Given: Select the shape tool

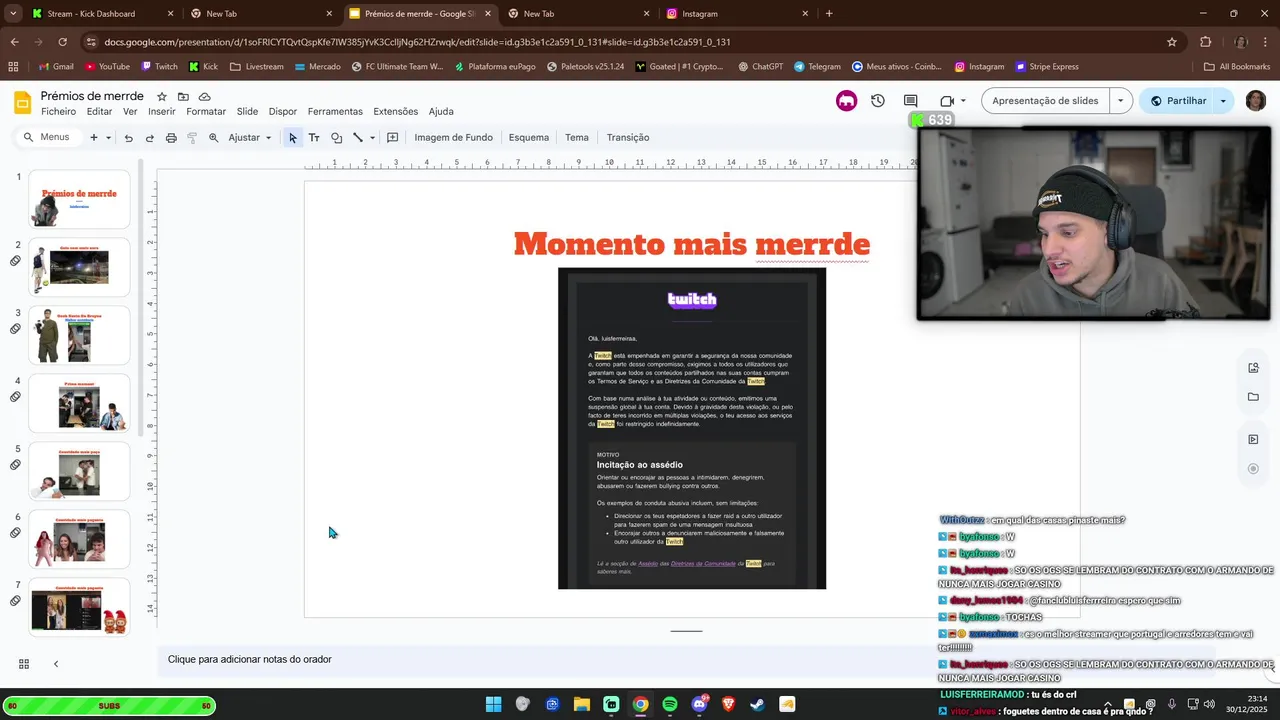Looking at the screenshot, I should tap(336, 138).
